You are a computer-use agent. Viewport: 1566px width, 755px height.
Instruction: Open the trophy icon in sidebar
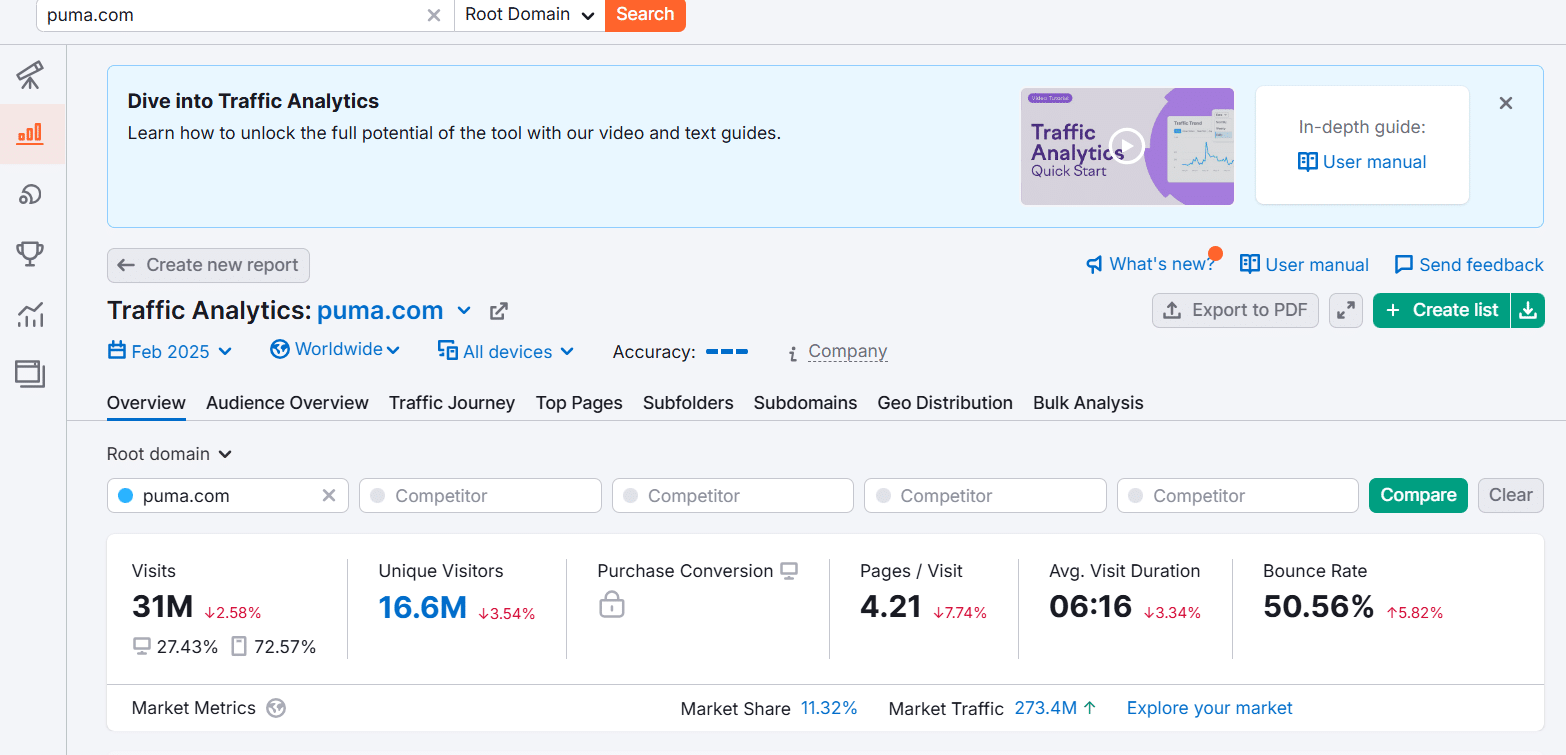point(30,254)
